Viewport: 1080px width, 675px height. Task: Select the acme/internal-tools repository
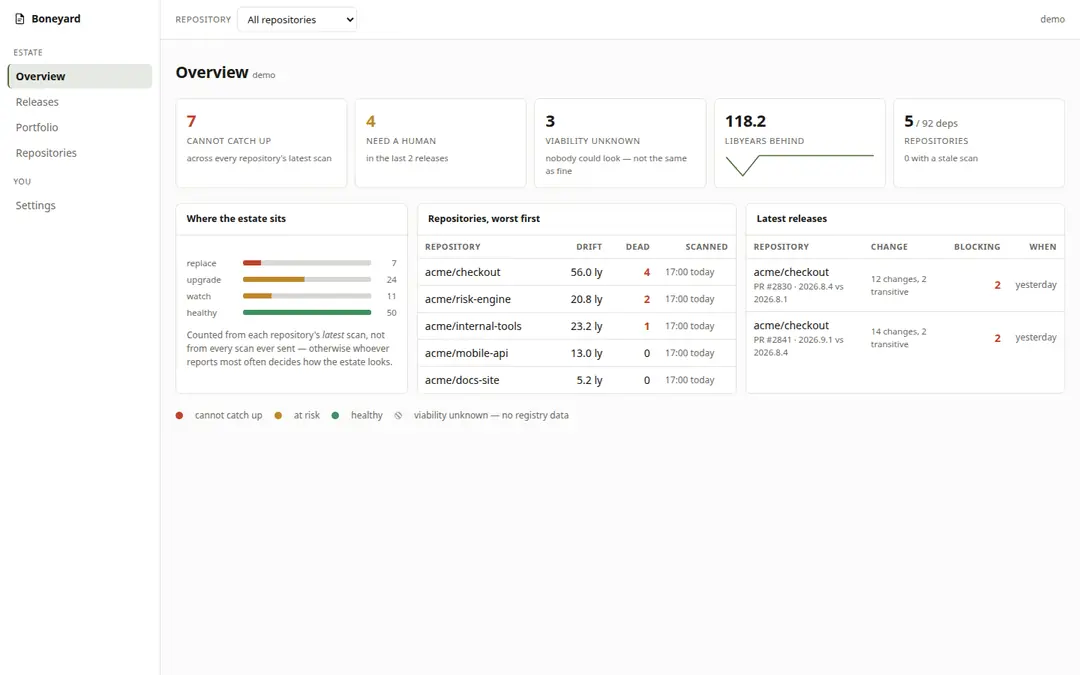(x=577, y=326)
